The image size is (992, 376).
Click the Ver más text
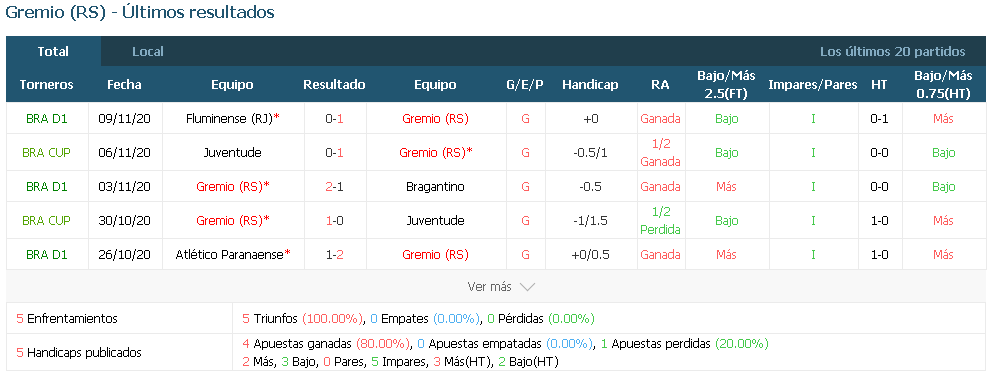489,287
